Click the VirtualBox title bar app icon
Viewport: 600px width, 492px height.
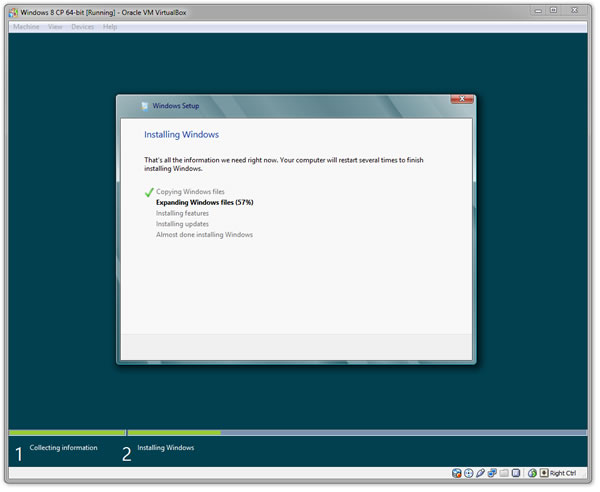click(x=13, y=13)
